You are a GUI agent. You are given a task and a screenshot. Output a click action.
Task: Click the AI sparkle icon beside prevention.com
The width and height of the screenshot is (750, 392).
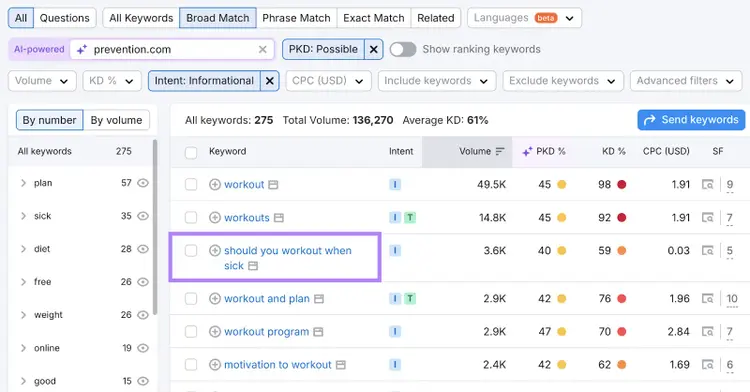point(82,49)
